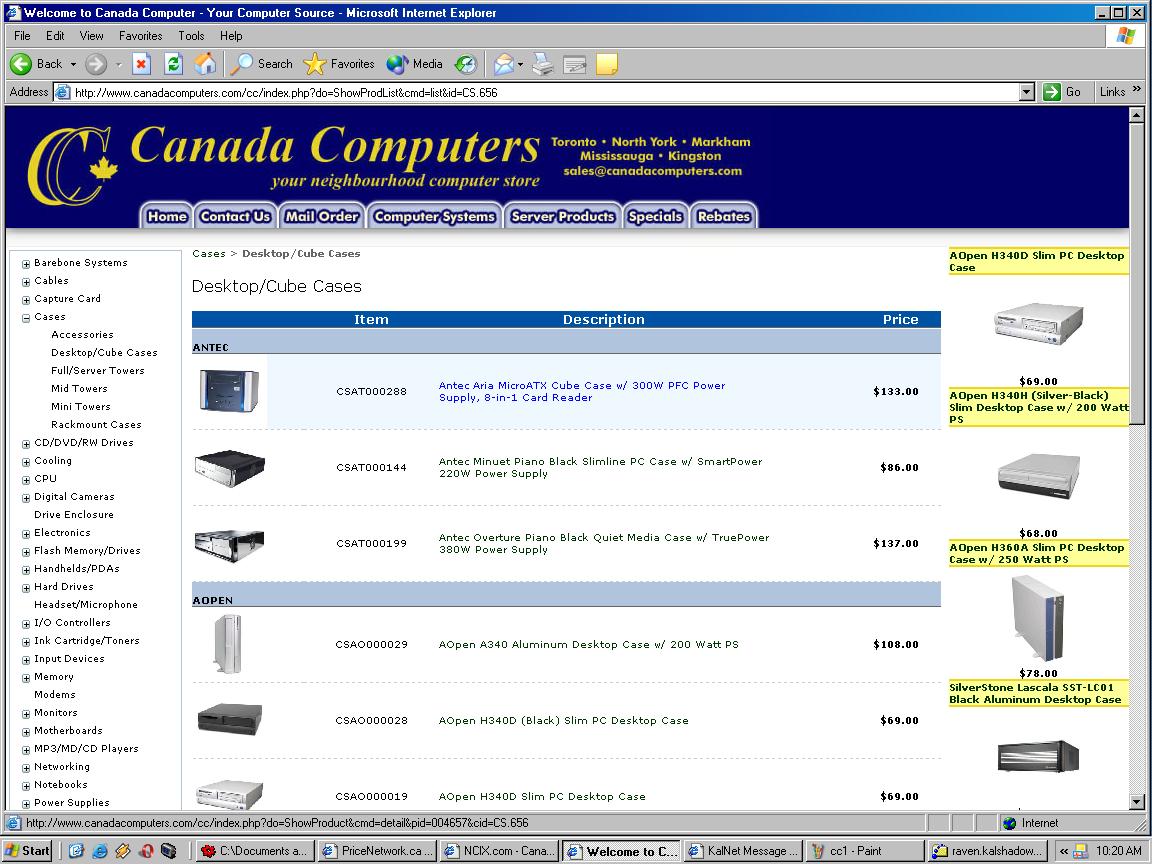Click Mid Towers sidebar link

[x=79, y=389]
